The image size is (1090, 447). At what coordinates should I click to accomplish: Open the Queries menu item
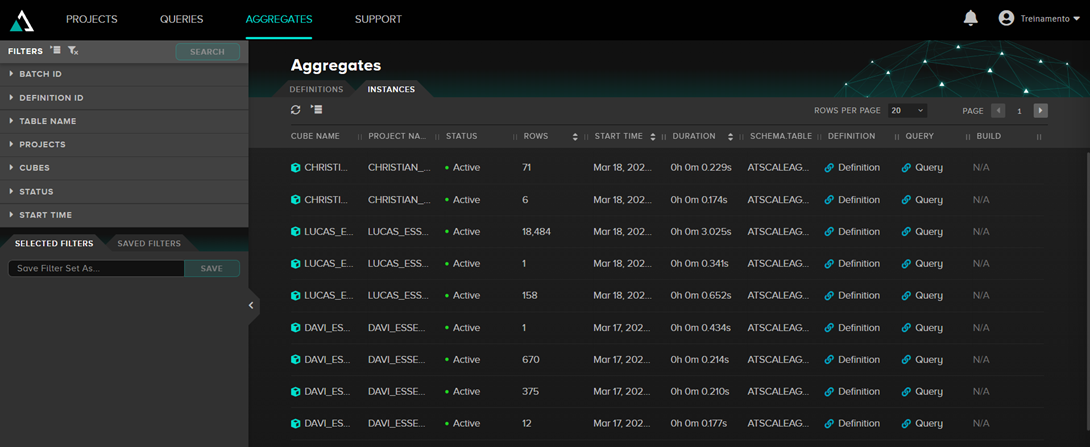(x=181, y=19)
